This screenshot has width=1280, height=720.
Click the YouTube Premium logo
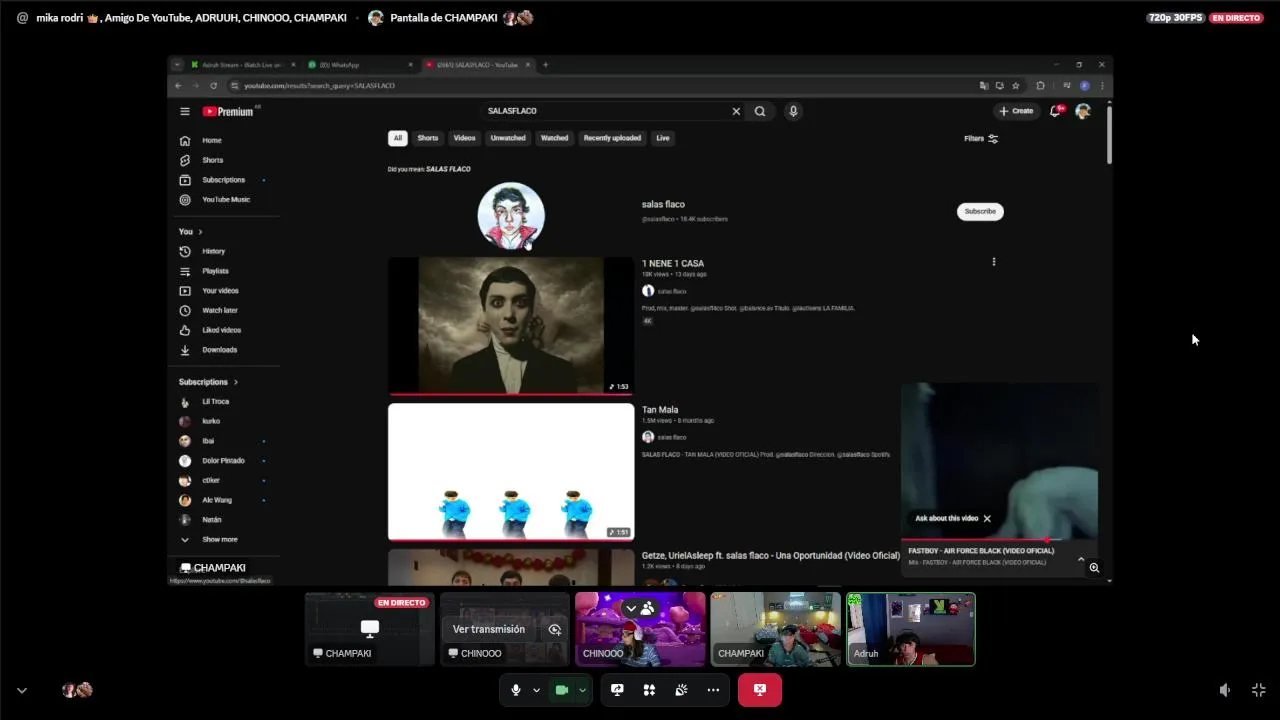[231, 111]
